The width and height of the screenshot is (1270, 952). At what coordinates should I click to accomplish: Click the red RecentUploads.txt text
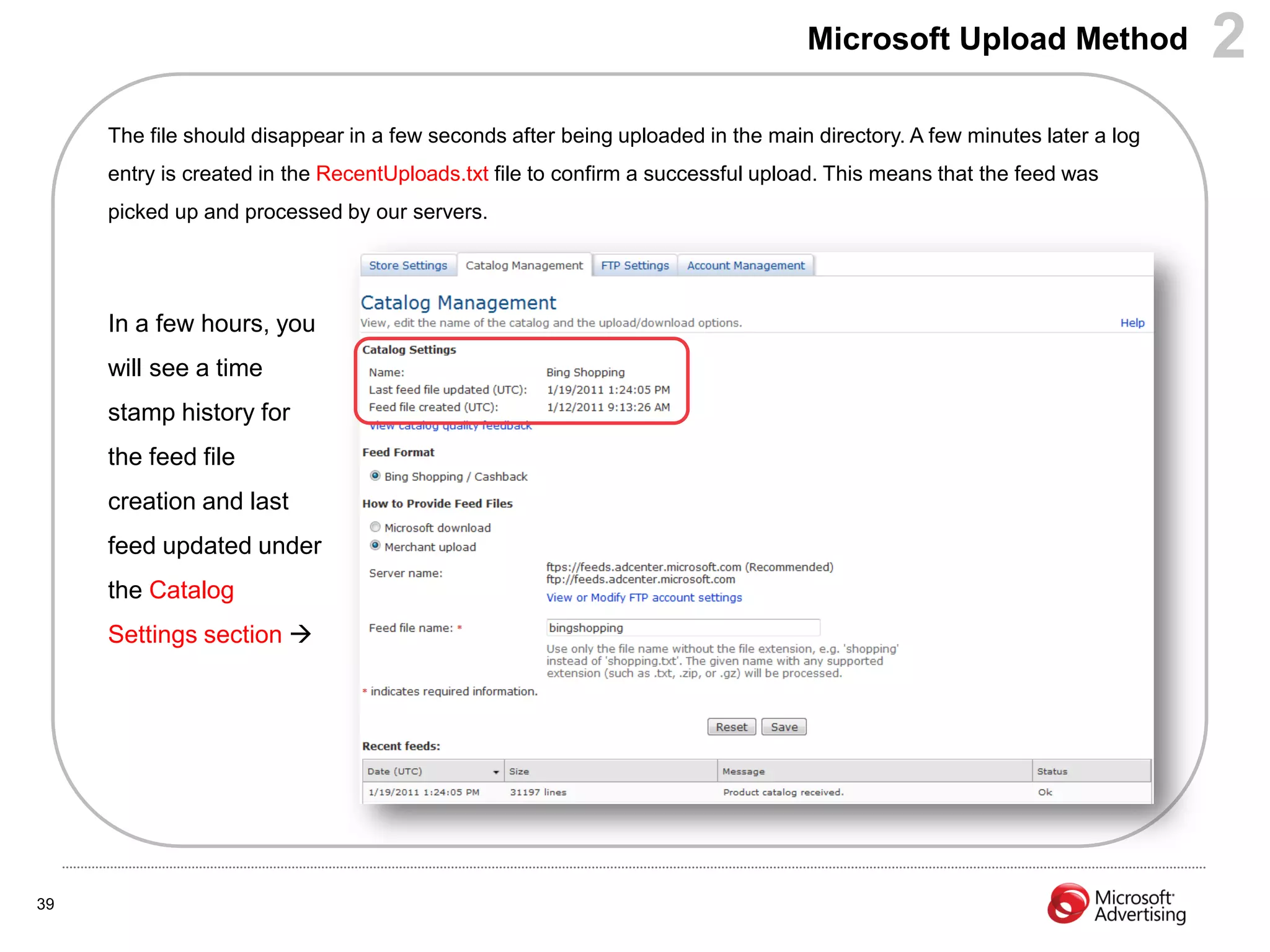[x=402, y=174]
